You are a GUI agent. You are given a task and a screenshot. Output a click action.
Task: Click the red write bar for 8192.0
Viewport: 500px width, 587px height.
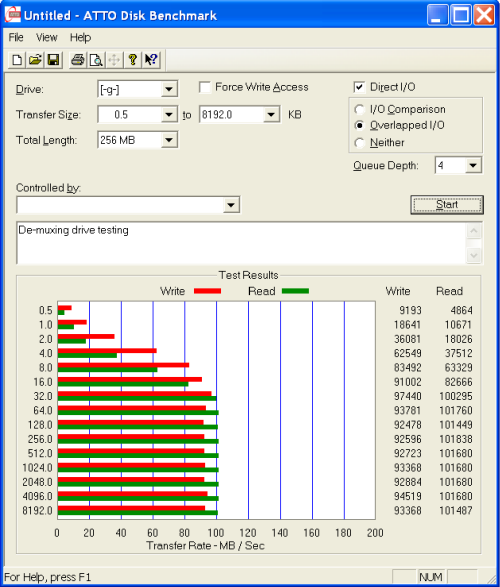[131, 508]
